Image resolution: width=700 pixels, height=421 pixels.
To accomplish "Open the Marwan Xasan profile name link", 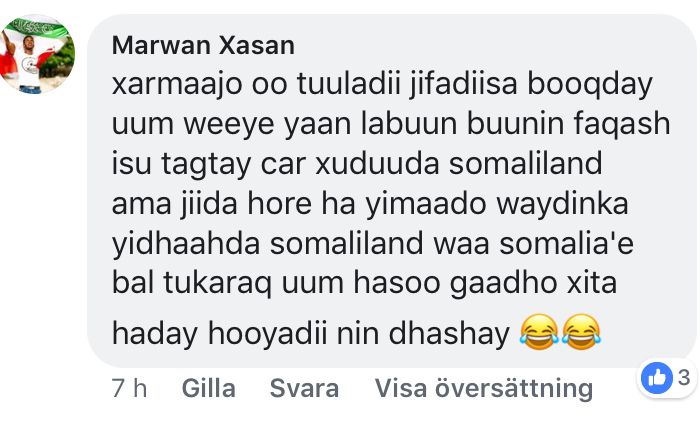I will tap(203, 45).
